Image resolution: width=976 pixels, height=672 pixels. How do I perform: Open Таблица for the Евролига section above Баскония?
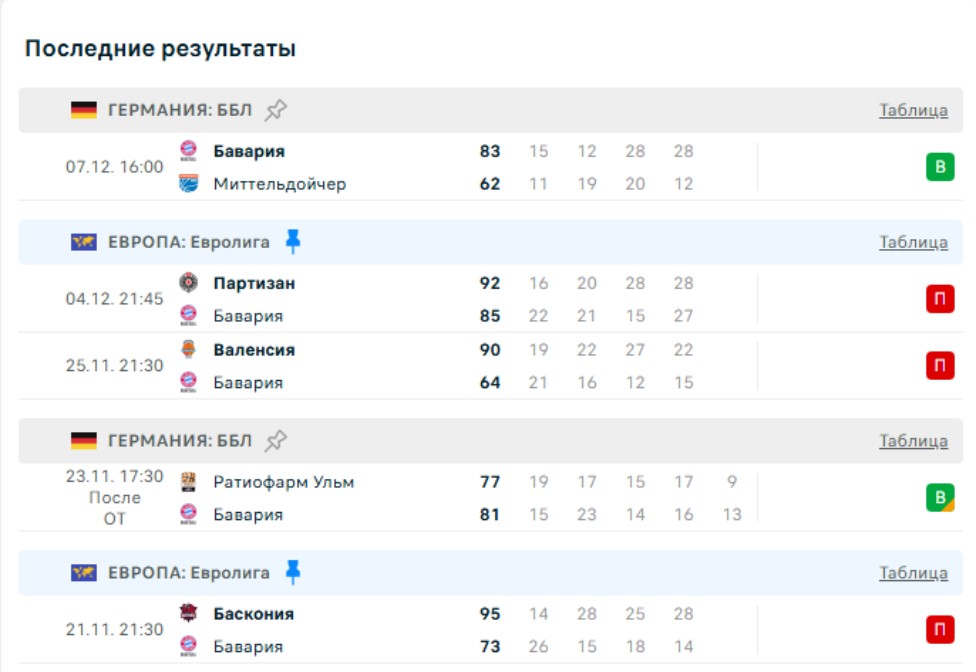click(913, 573)
